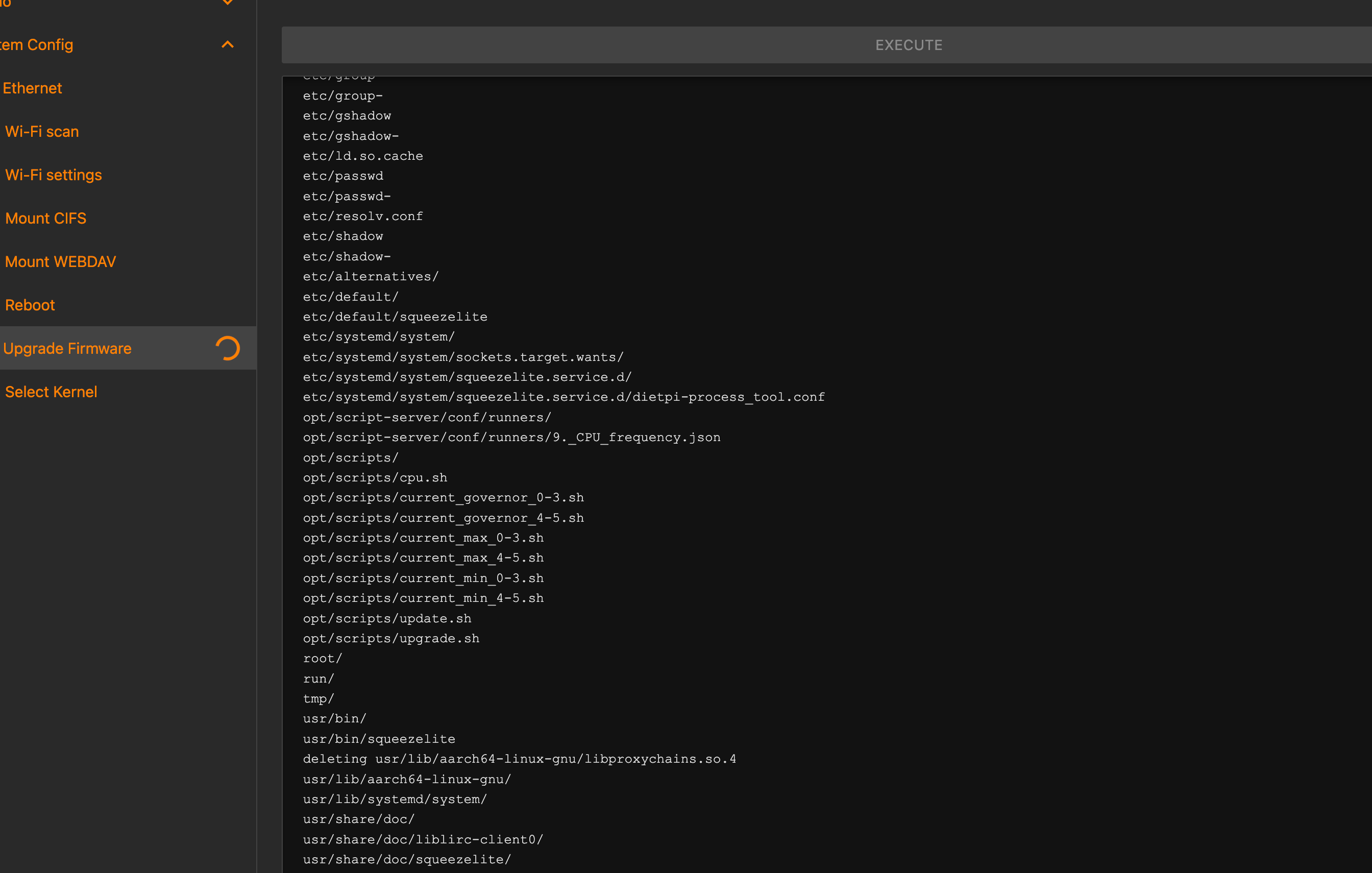Expand the collapsed section chevron at top
Screen dimensions: 1372x873
(x=227, y=2)
